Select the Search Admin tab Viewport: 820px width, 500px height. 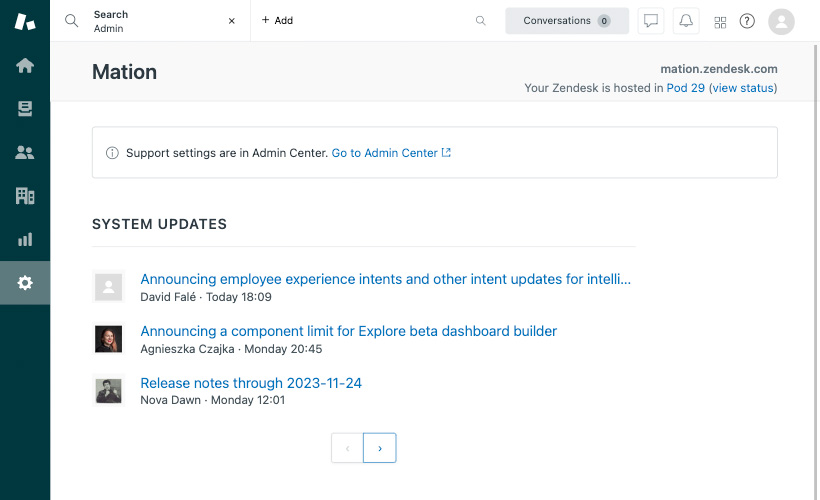[151, 21]
